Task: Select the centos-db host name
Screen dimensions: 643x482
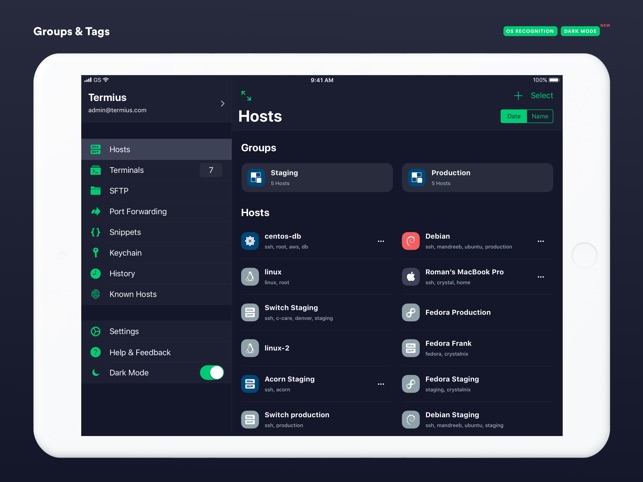Action: point(283,236)
